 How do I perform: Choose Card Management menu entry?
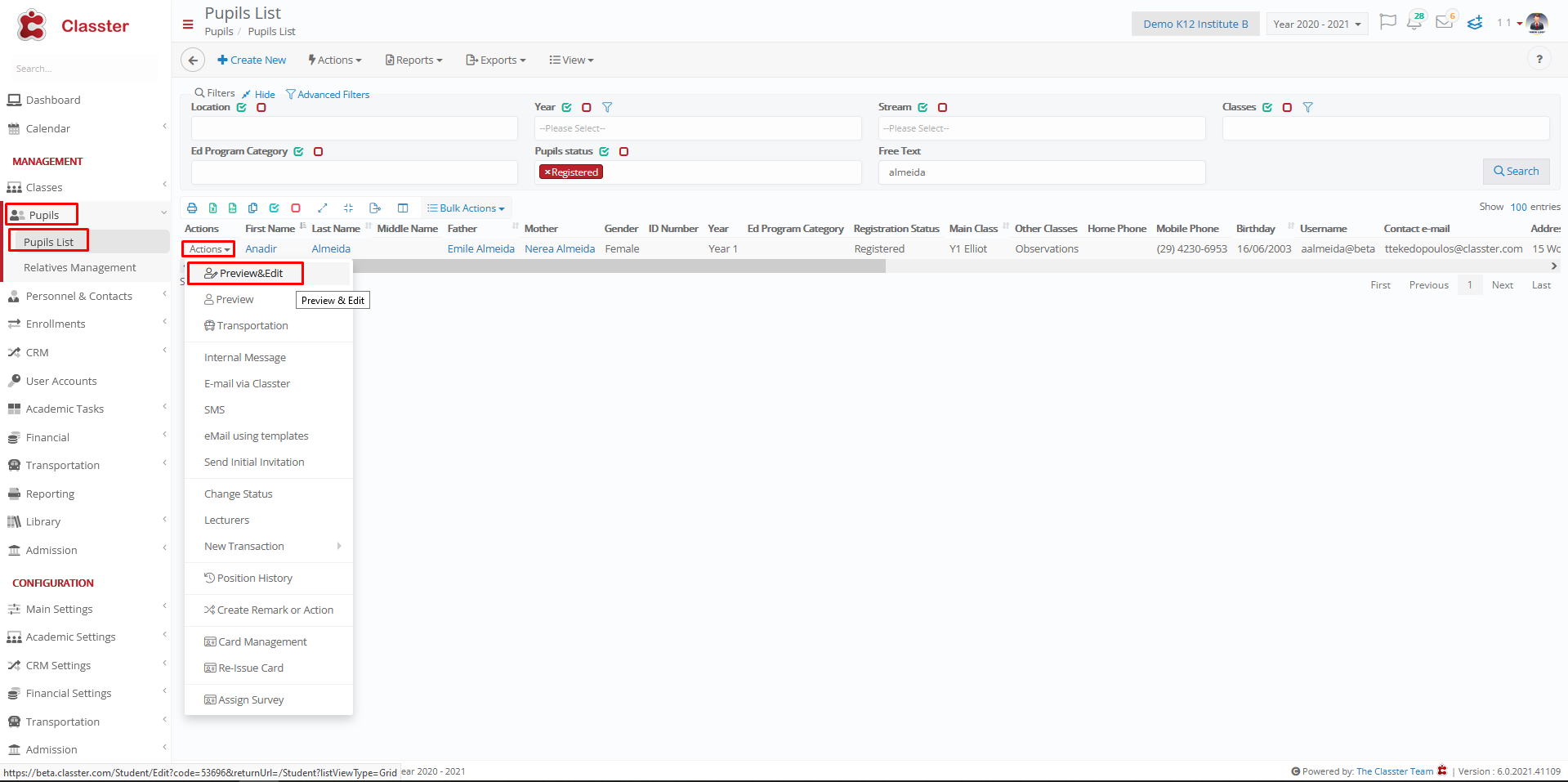pos(268,642)
